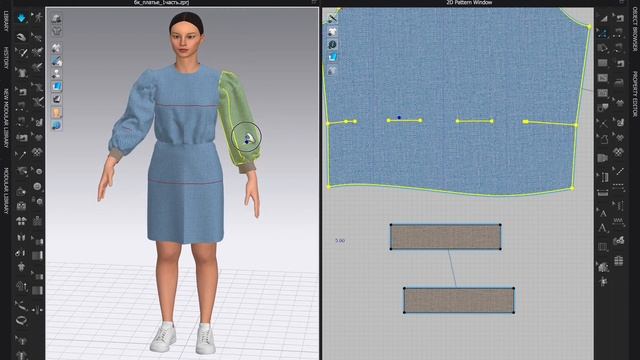Viewport: 640px width, 360px height.
Task: Select the diagonal line tool in right toolbar
Action: [620, 171]
